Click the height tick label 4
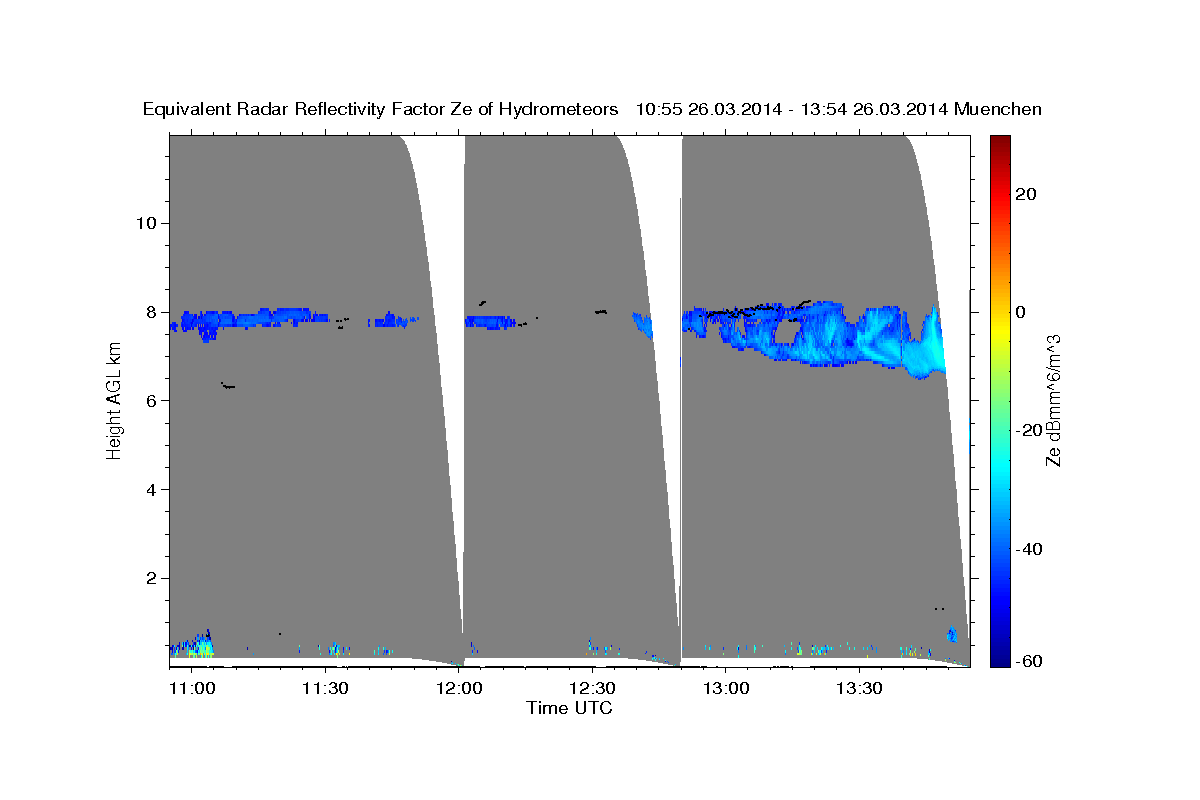The image size is (1200, 800). [x=149, y=490]
